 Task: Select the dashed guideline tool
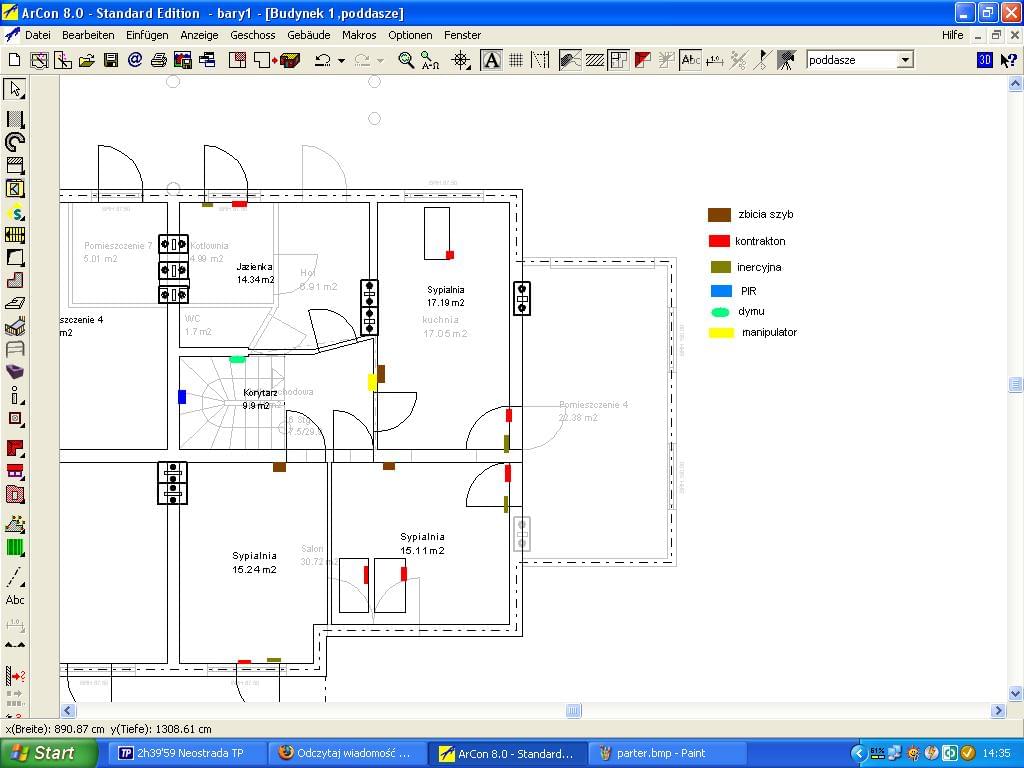click(15, 577)
